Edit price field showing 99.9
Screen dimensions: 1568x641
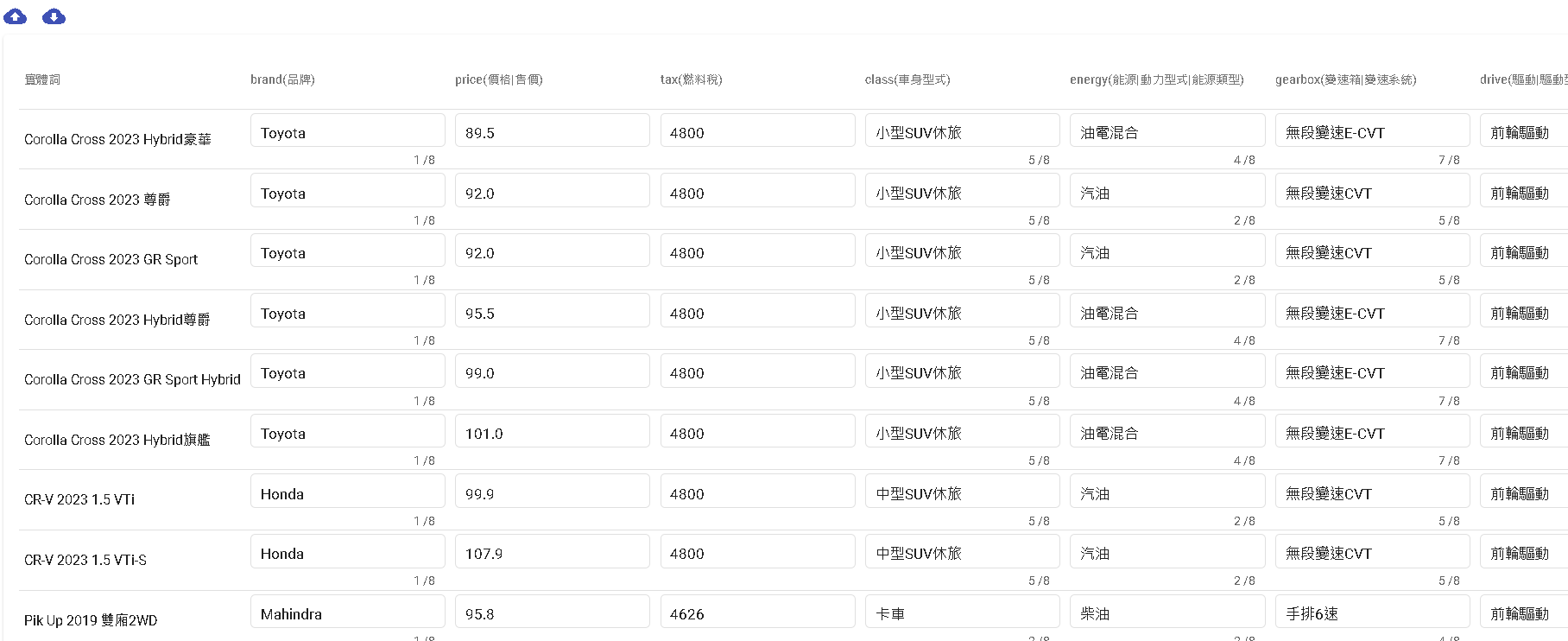553,491
